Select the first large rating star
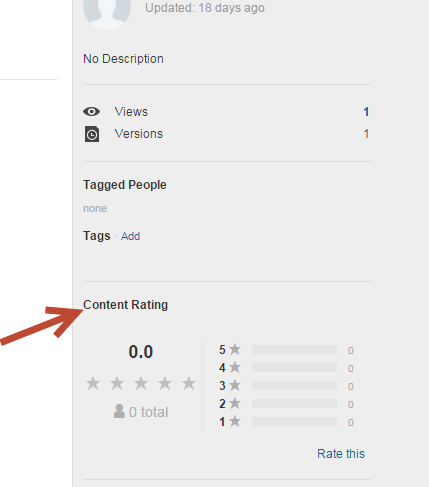This screenshot has width=429, height=487. [x=93, y=383]
